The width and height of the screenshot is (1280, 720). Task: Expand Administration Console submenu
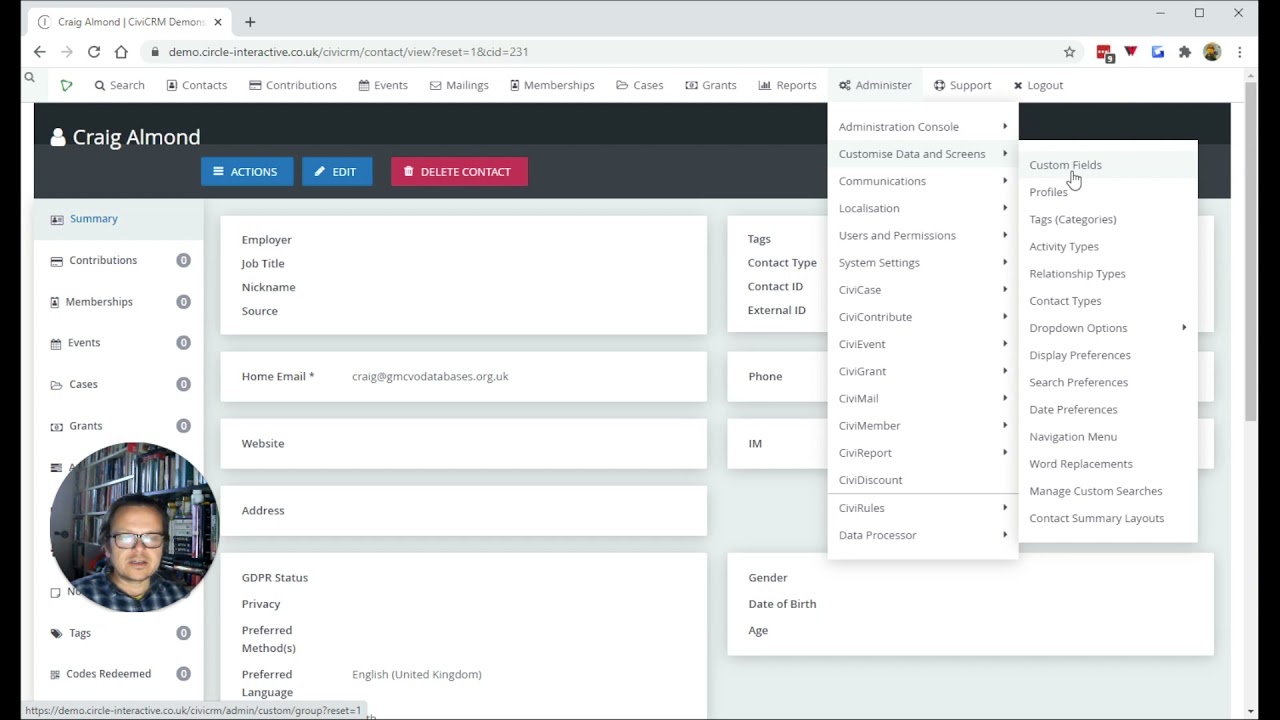coord(922,127)
